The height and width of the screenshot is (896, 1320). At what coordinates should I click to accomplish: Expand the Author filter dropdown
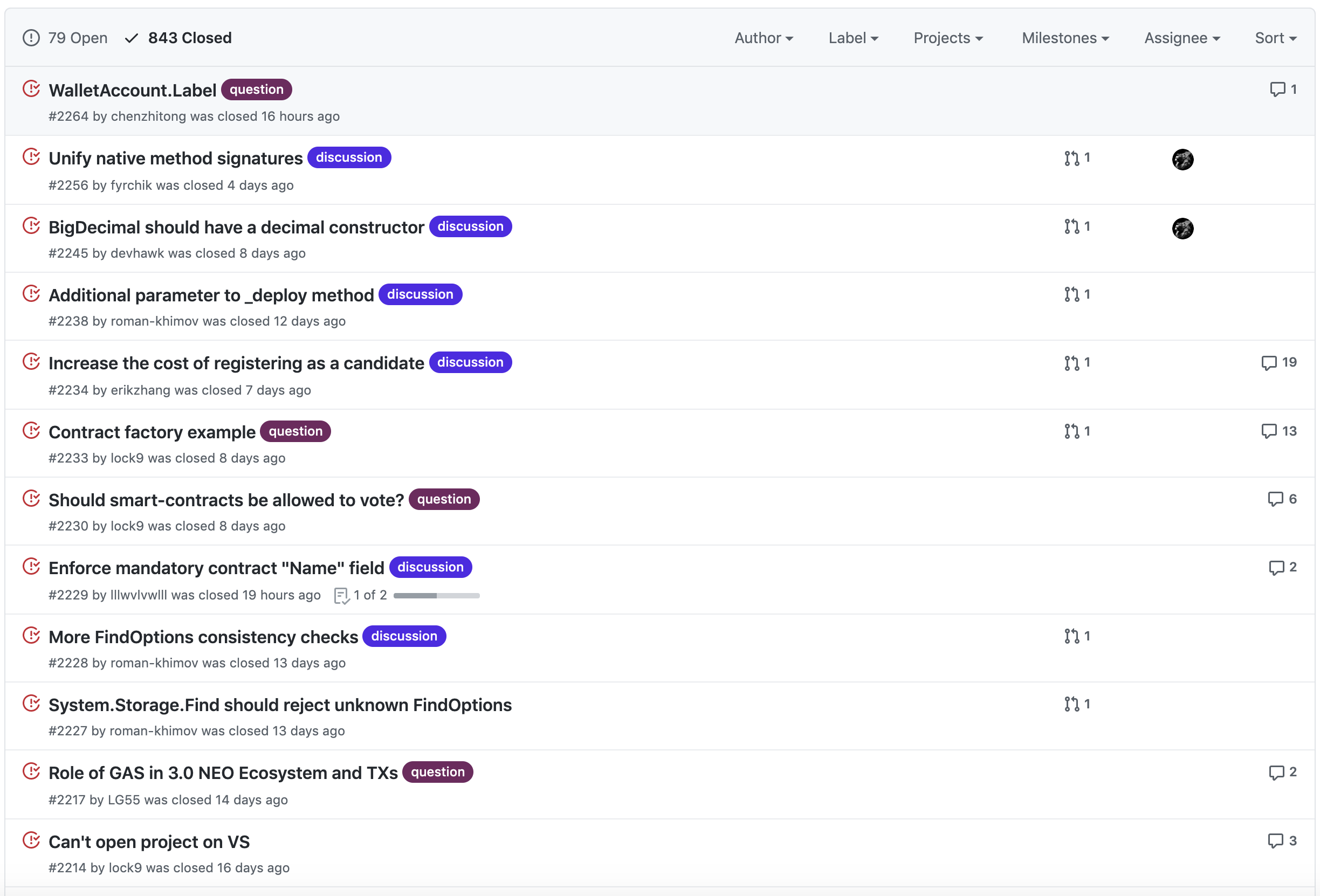coord(764,38)
